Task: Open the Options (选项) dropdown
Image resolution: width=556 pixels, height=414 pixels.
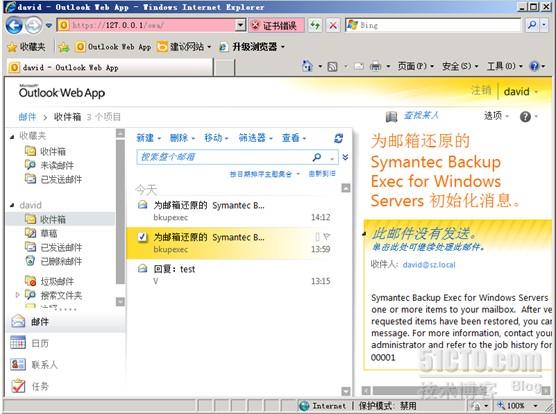Action: point(496,116)
